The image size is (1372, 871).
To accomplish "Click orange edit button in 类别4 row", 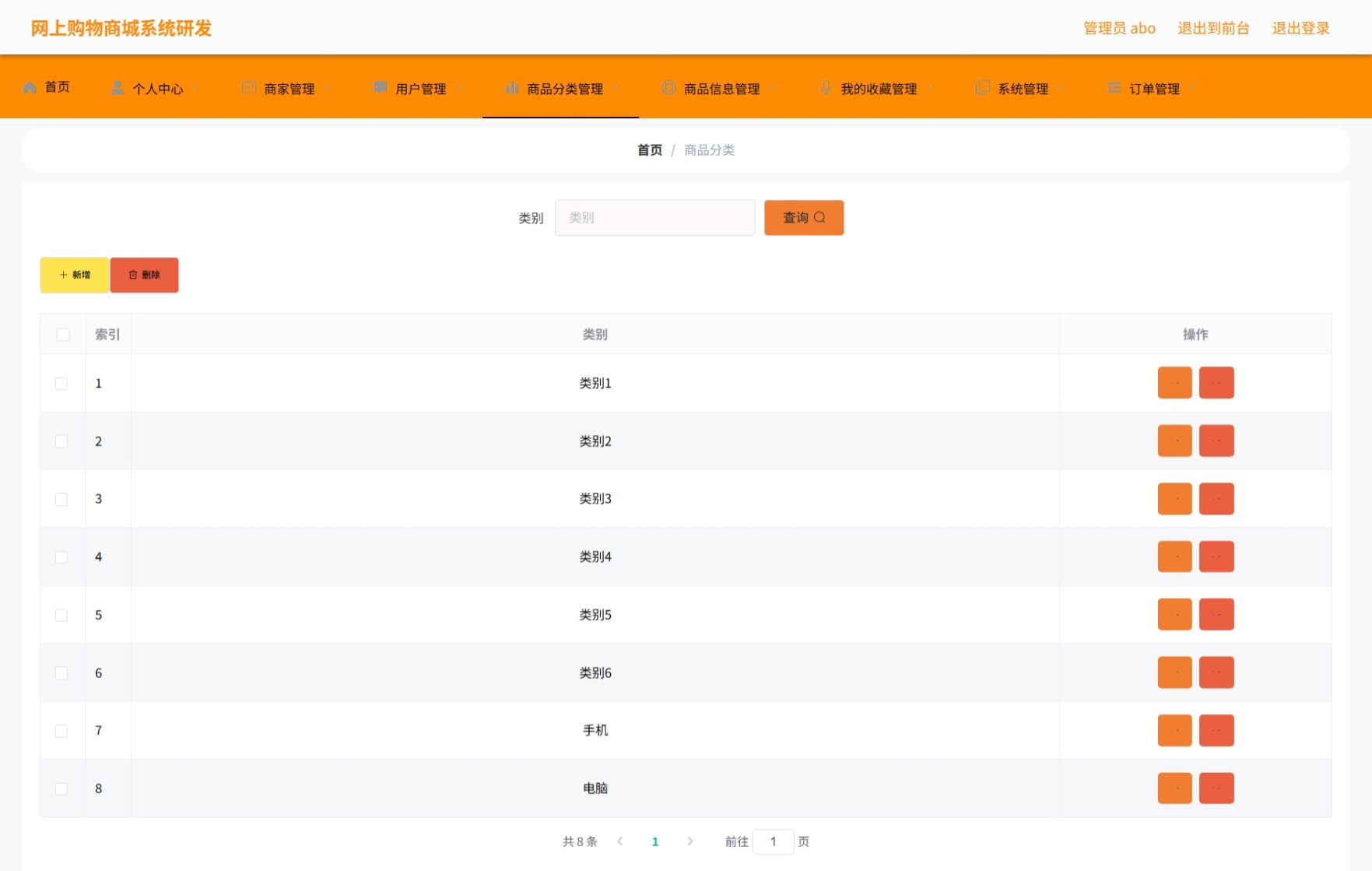I will (1175, 557).
